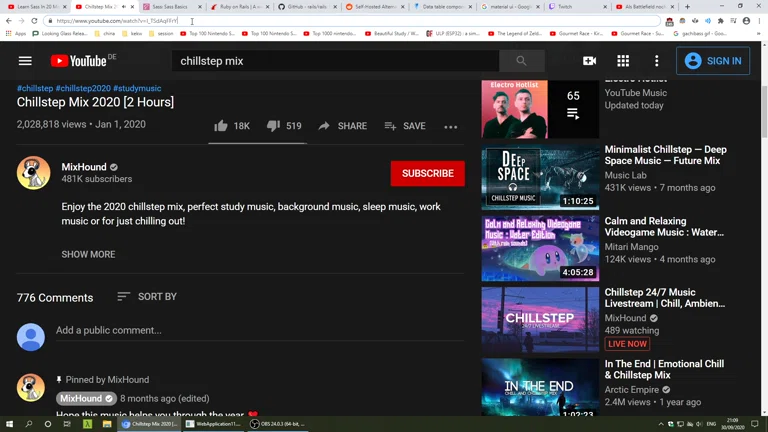Open Chrome profile avatar icon

point(746,21)
